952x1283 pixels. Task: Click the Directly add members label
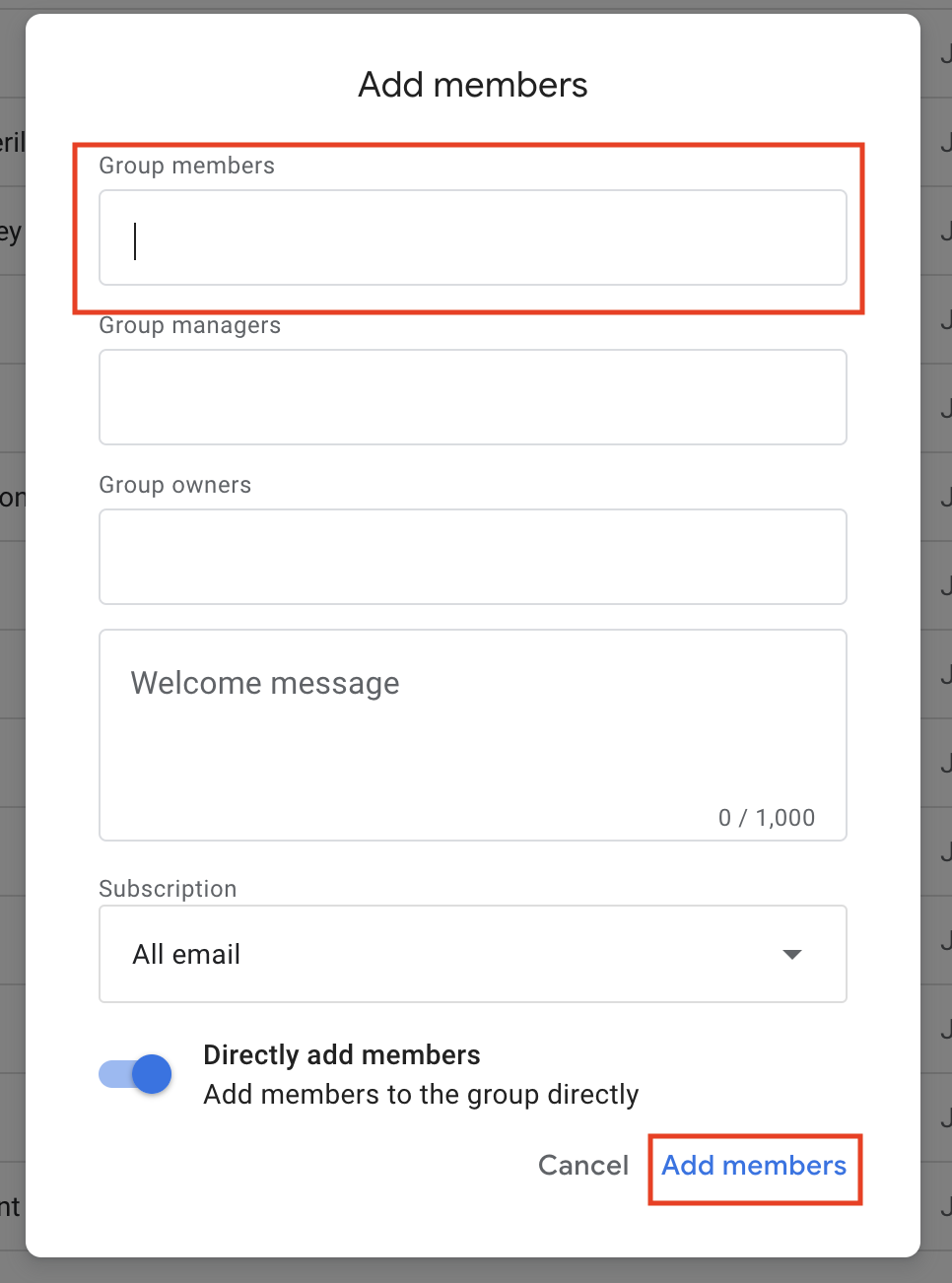[x=342, y=1055]
